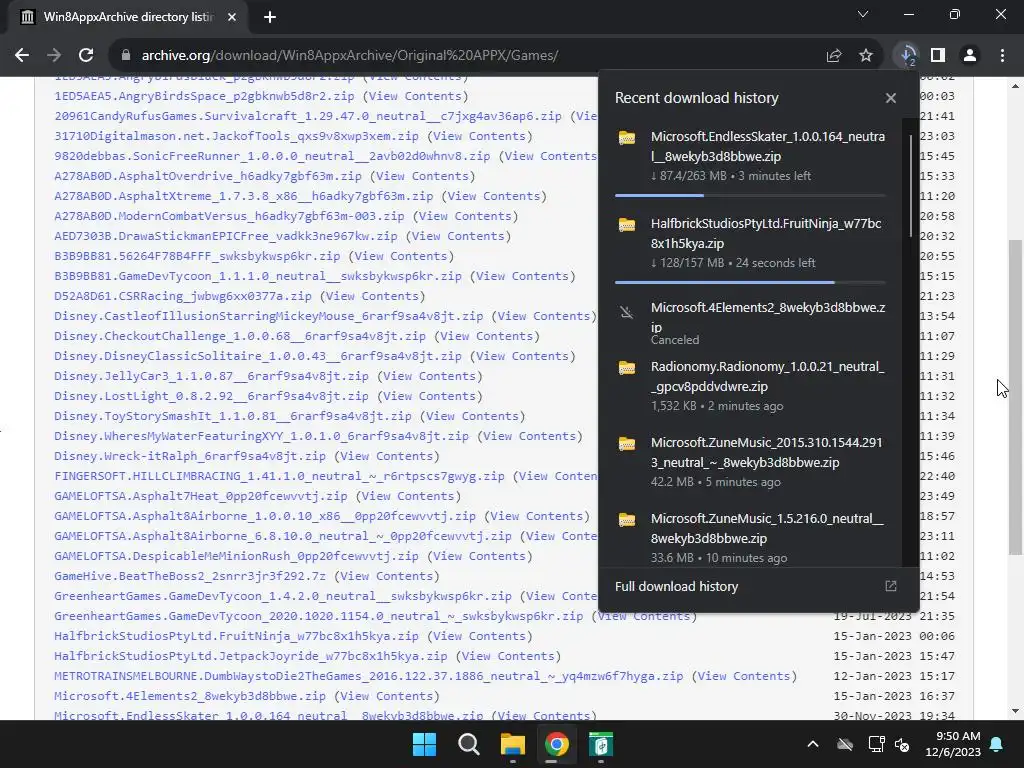Open Windows taskbar search
Screen dimensions: 1024x768
pyautogui.click(x=468, y=744)
